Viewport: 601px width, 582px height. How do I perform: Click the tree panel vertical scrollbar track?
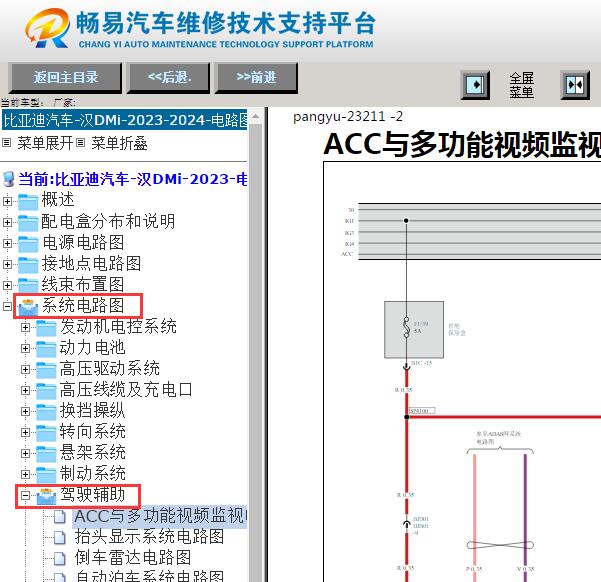(x=255, y=353)
